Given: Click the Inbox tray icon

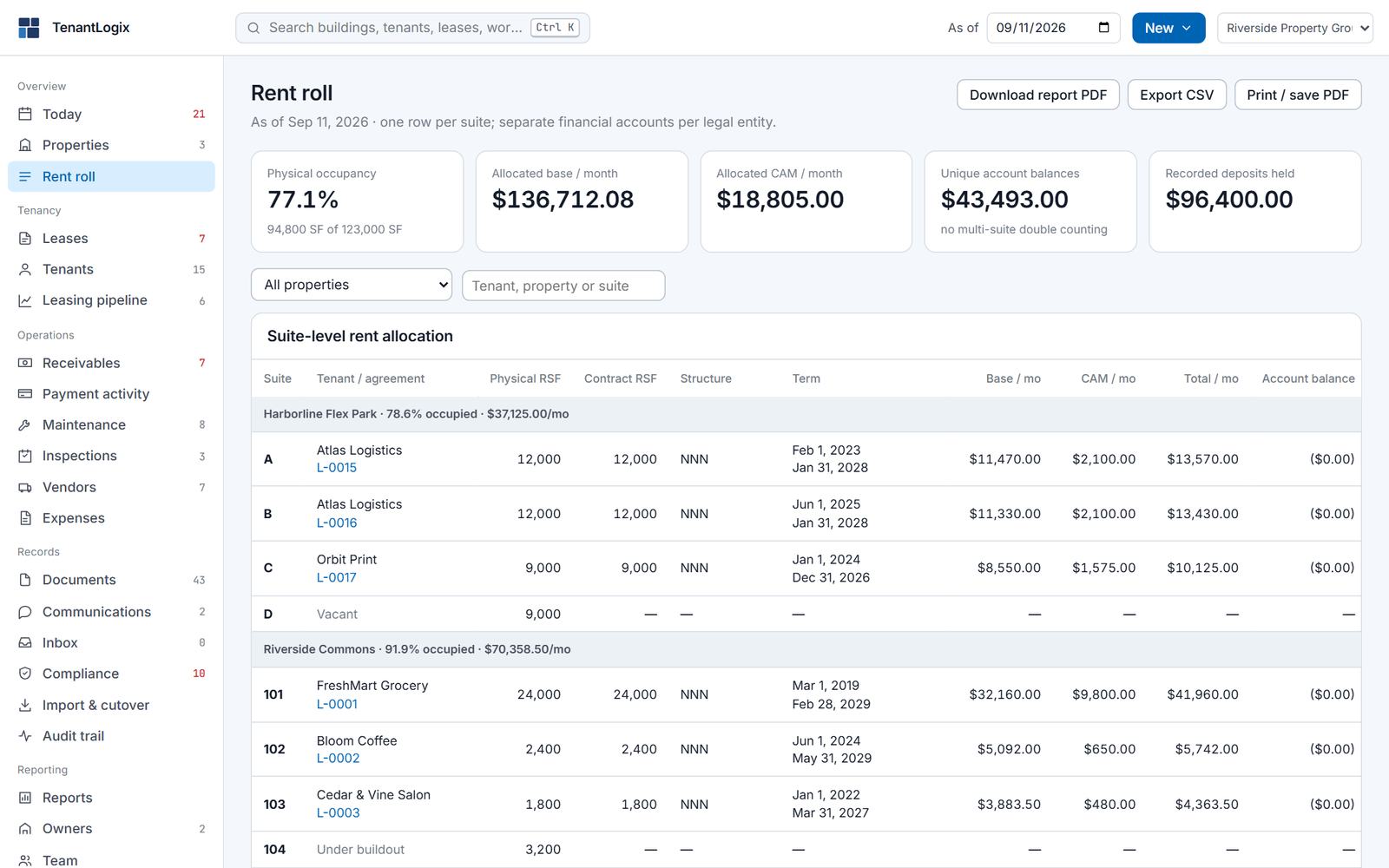Looking at the screenshot, I should point(25,642).
